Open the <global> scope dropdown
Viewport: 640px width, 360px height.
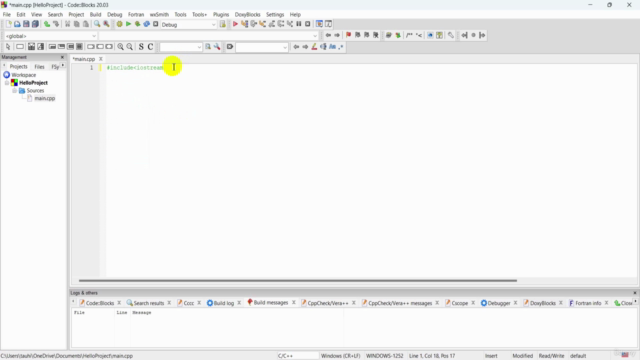[51, 36]
